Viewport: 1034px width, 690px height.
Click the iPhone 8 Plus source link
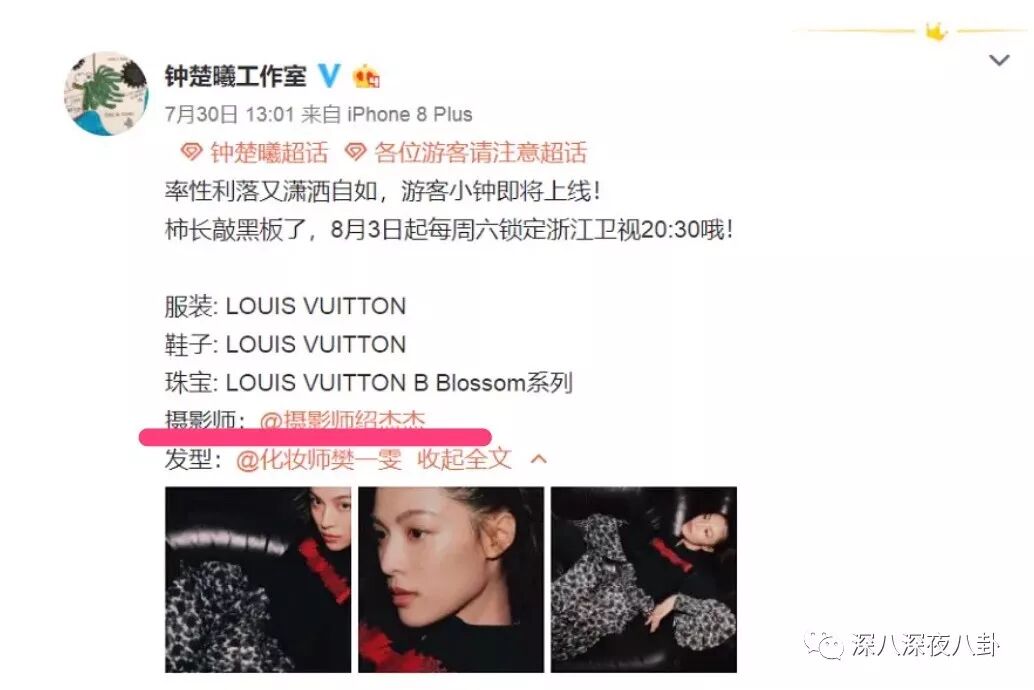(410, 114)
